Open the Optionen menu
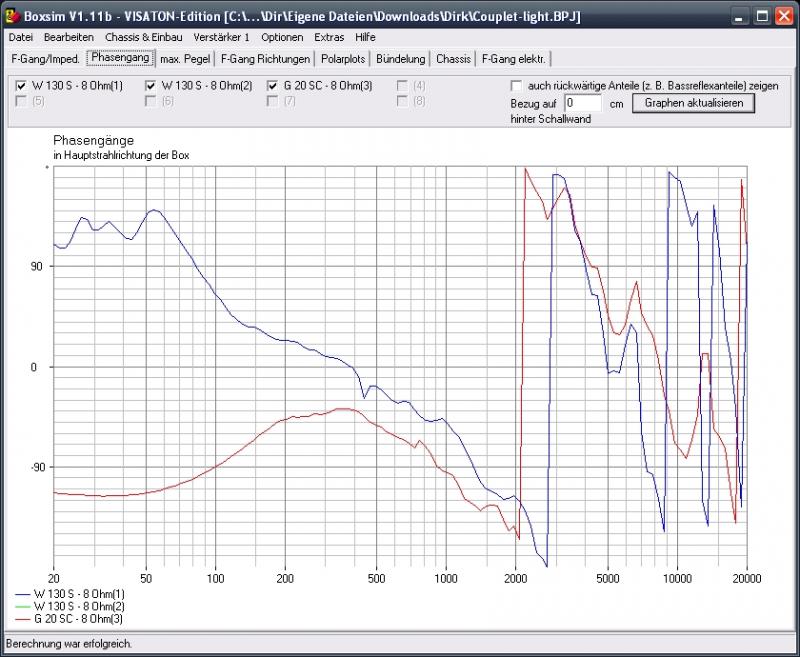This screenshot has width=800, height=657. tap(281, 37)
